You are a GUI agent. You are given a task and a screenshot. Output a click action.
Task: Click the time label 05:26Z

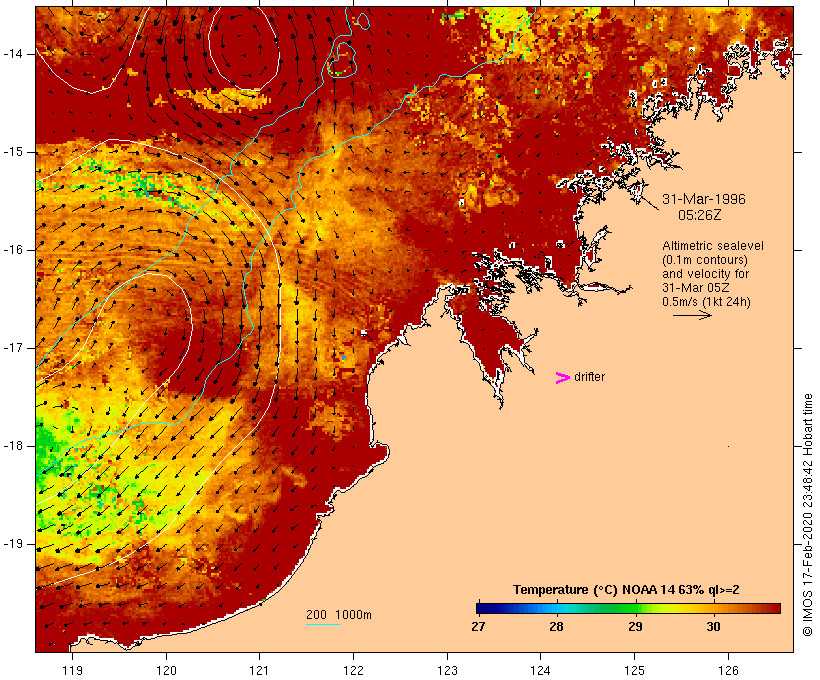pos(699,215)
